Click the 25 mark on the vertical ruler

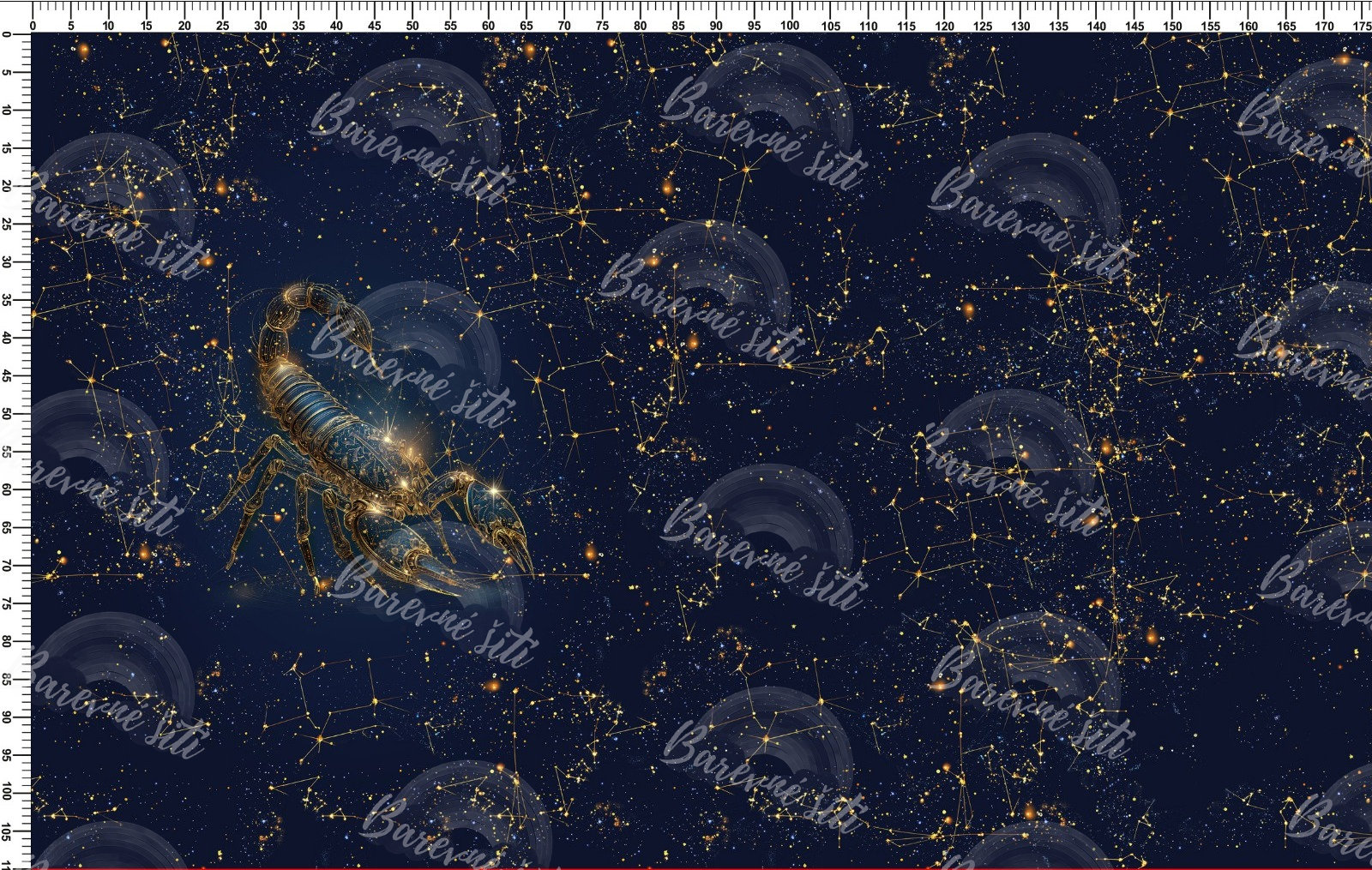click(x=7, y=224)
